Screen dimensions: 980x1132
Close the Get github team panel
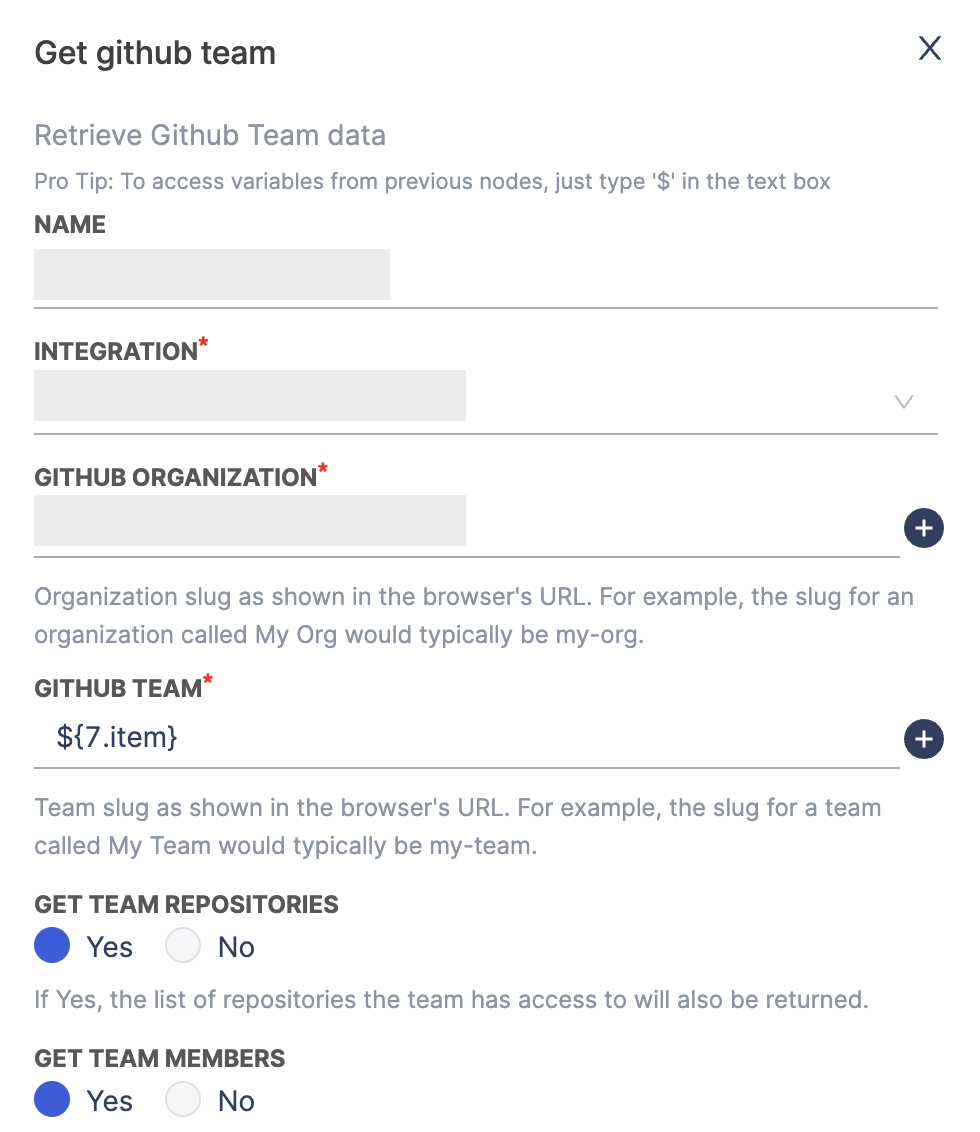(930, 48)
